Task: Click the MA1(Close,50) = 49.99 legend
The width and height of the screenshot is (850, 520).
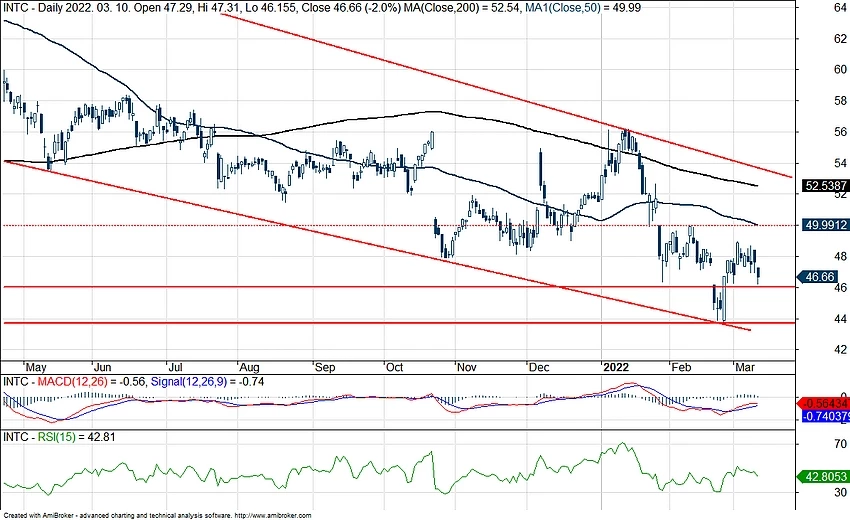Action: click(x=583, y=8)
